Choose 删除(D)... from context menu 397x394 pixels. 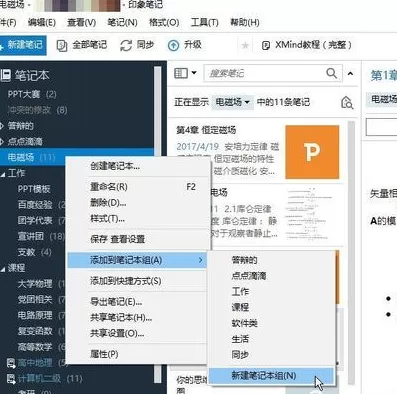[x=138, y=203]
